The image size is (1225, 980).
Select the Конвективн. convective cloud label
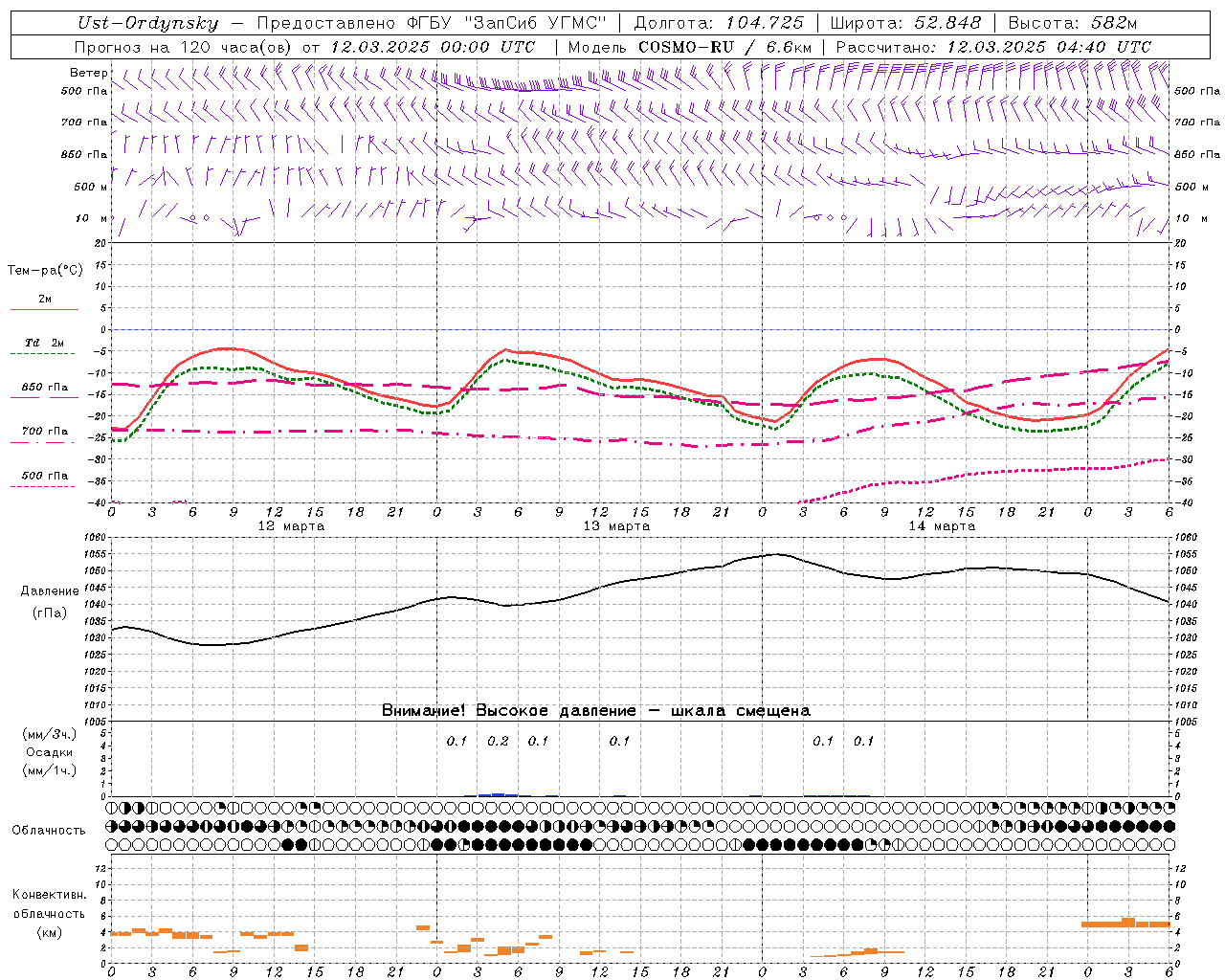pyautogui.click(x=50, y=895)
